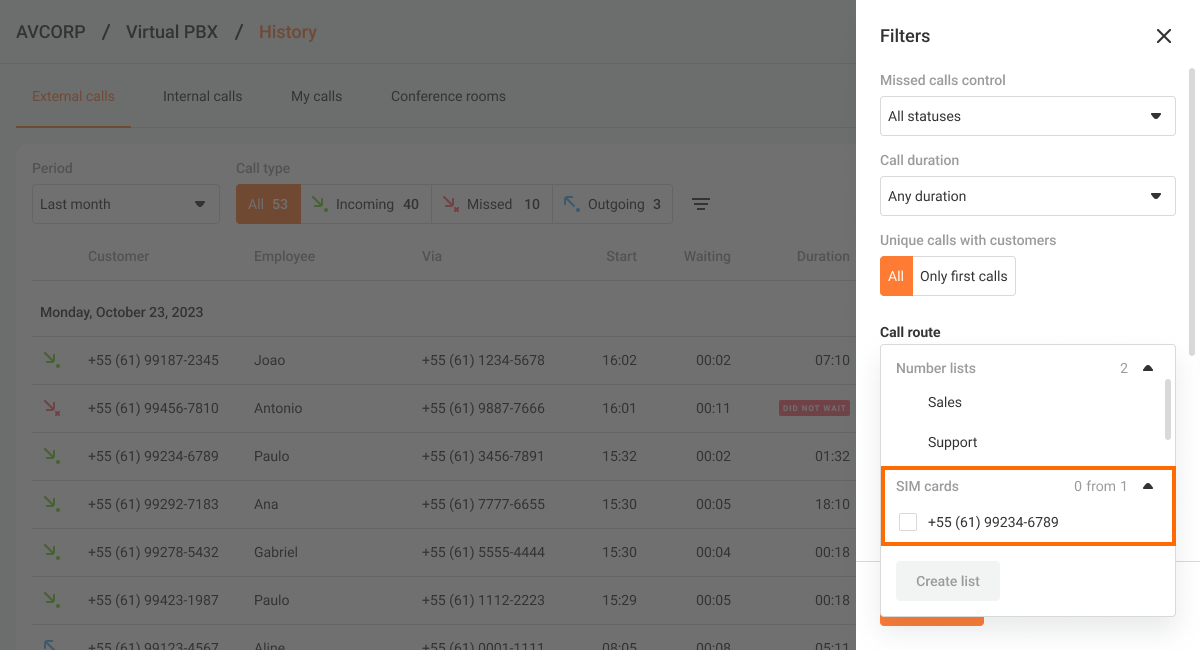Click via number +55 (61) 1234-5678
The image size is (1200, 650).
click(x=483, y=360)
